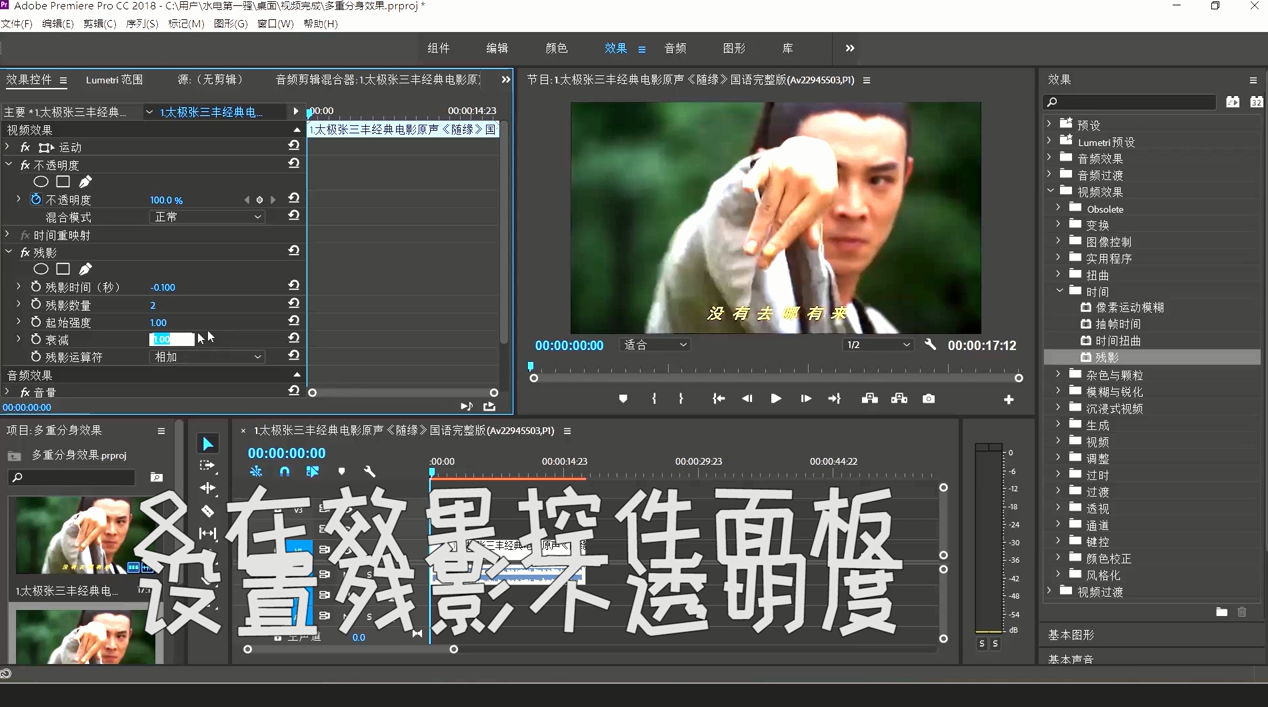Step forward one frame in program monitor
This screenshot has height=707, width=1268.
click(x=805, y=398)
